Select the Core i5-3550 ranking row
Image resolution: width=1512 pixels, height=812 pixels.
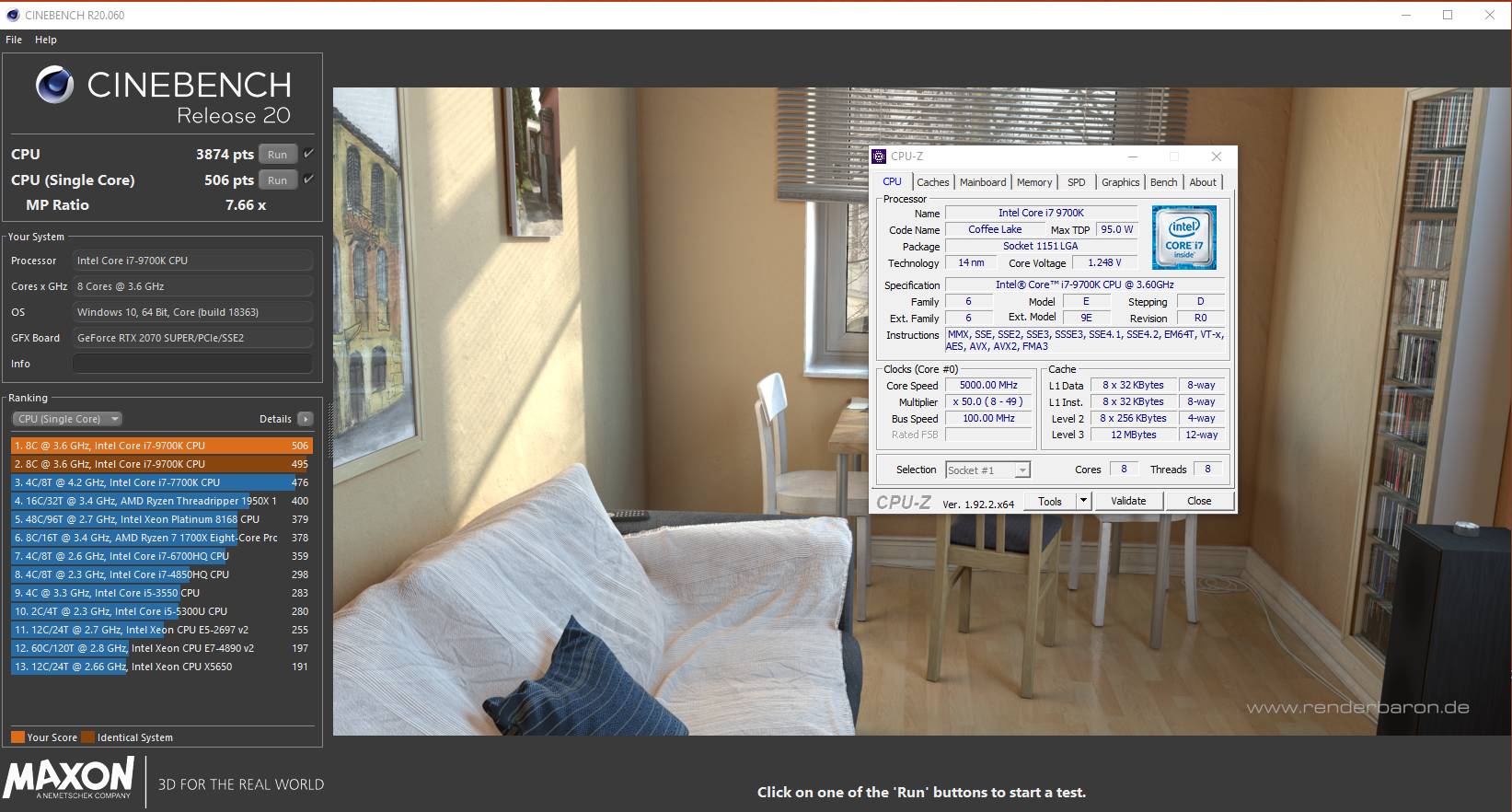(162, 593)
